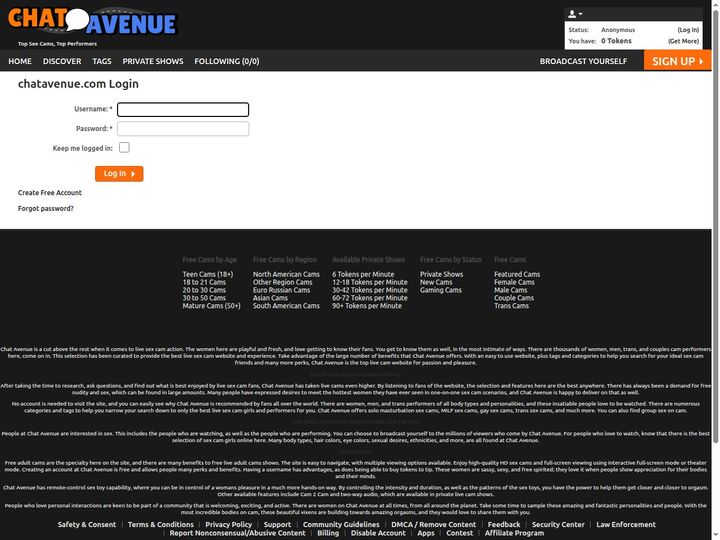Click the Chat Avenue logo
Image resolution: width=720 pixels, height=540 pixels.
pyautogui.click(x=92, y=21)
